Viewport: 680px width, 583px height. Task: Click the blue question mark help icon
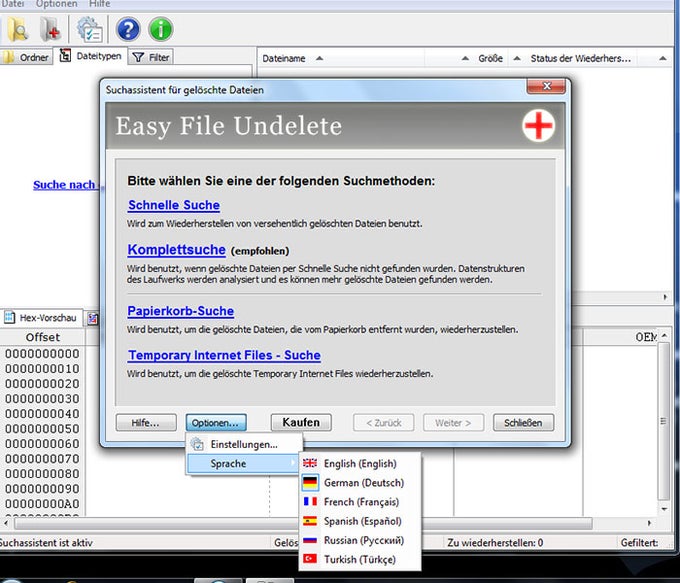click(128, 29)
